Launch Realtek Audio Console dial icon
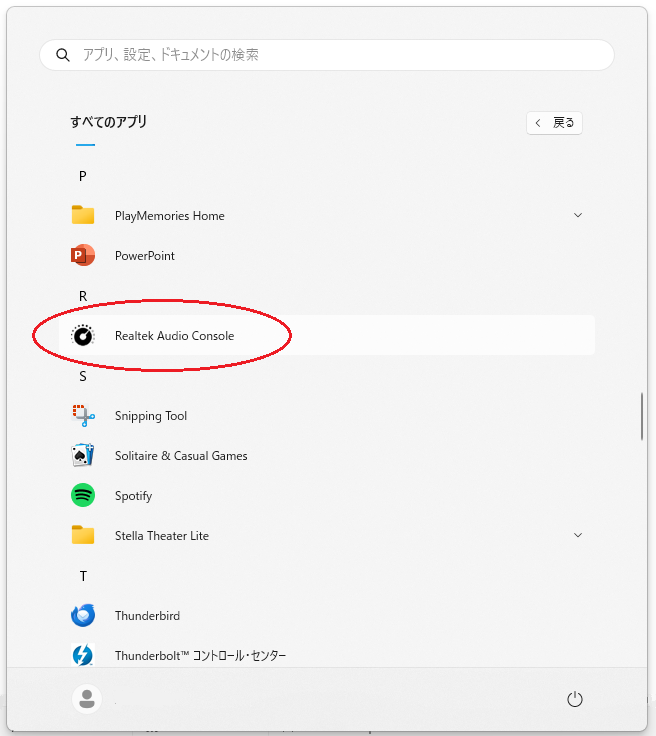 [x=83, y=336]
